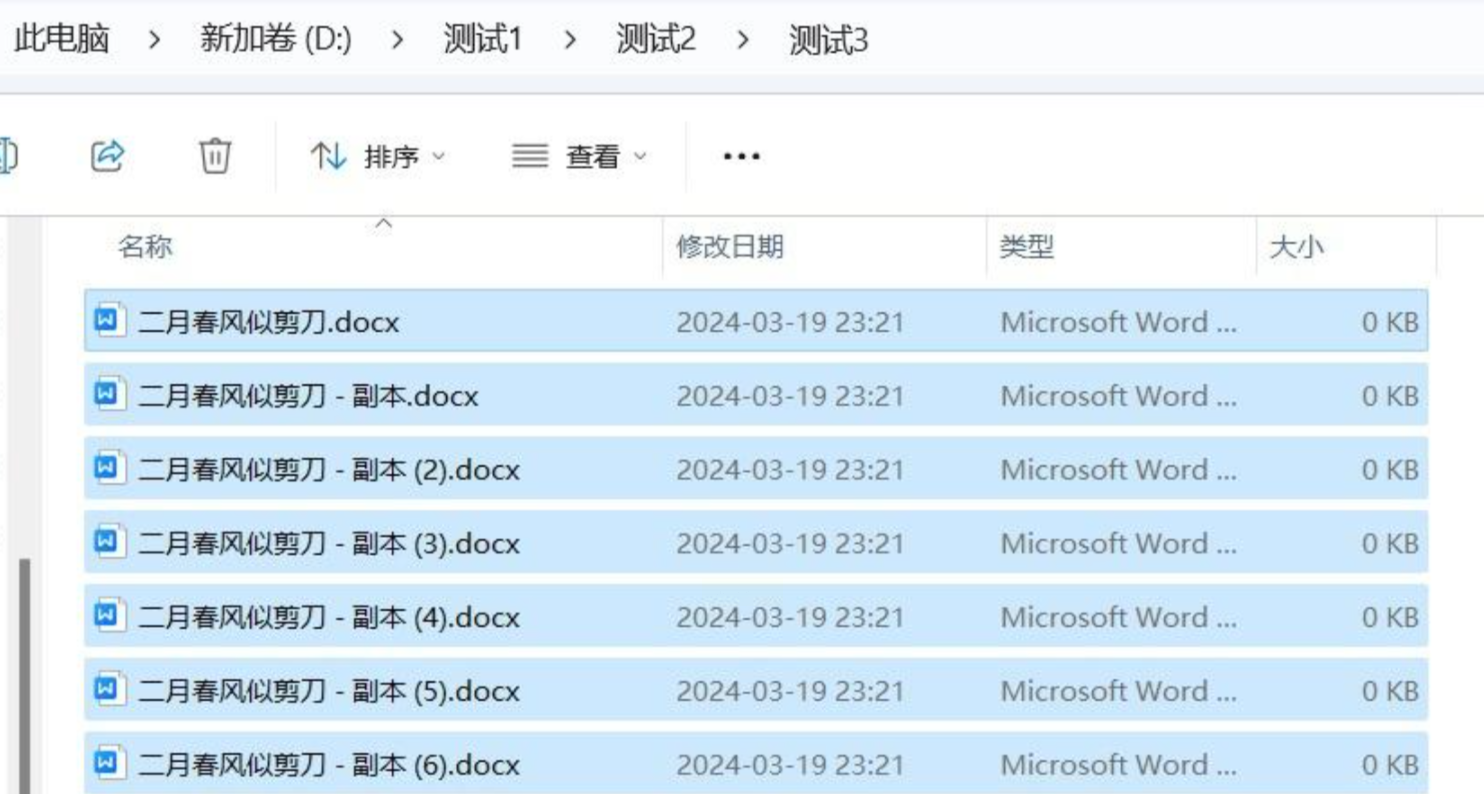Click the Delete trash bin icon
This screenshot has height=794, width=1484.
coord(215,156)
